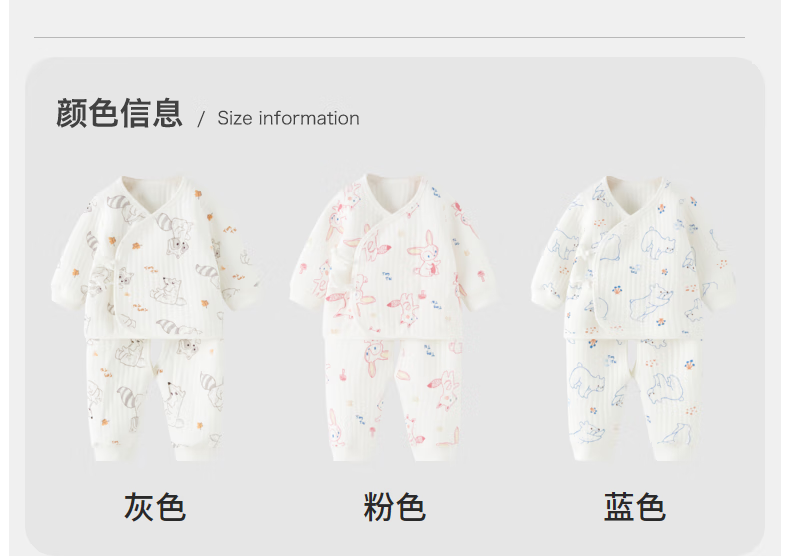
Task: Click the 颜色信息 heading
Action: tap(119, 113)
